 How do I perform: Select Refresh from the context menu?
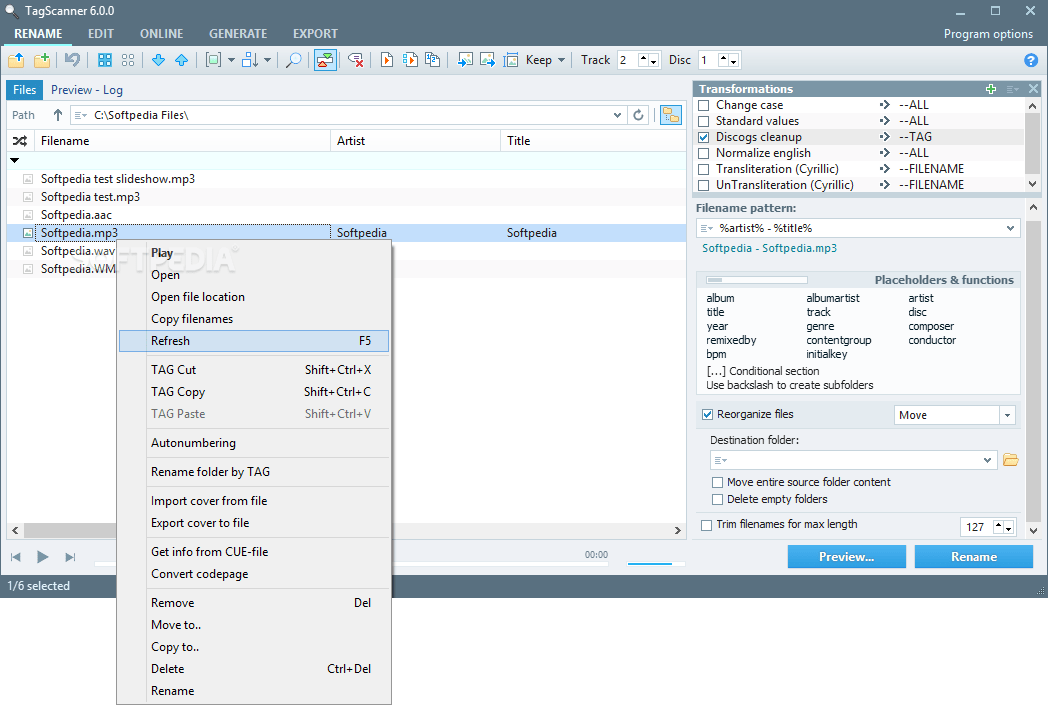click(x=170, y=340)
